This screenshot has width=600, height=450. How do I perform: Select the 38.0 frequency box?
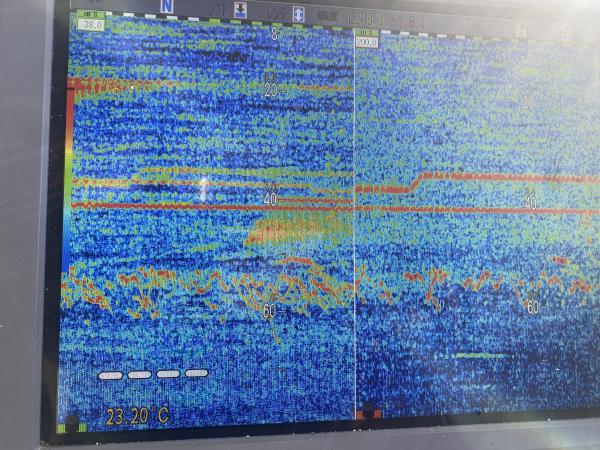click(91, 25)
